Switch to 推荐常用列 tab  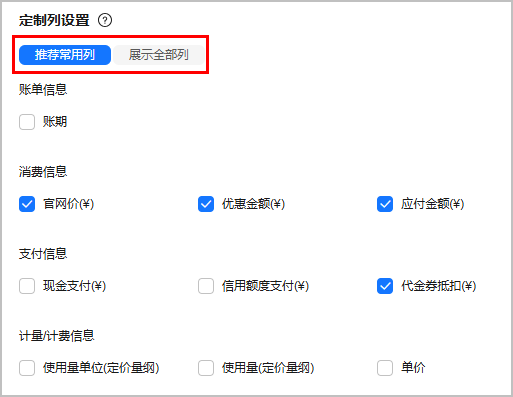(x=65, y=55)
